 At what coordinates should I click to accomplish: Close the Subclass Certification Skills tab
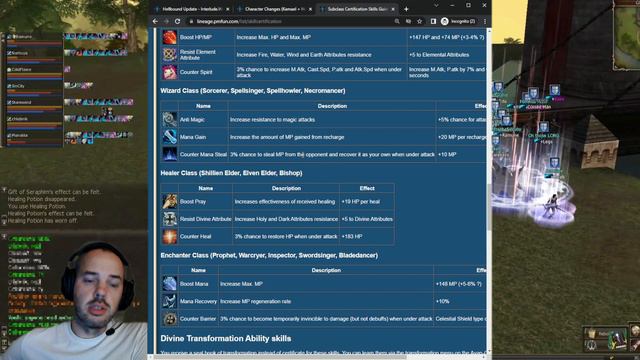[x=393, y=9]
